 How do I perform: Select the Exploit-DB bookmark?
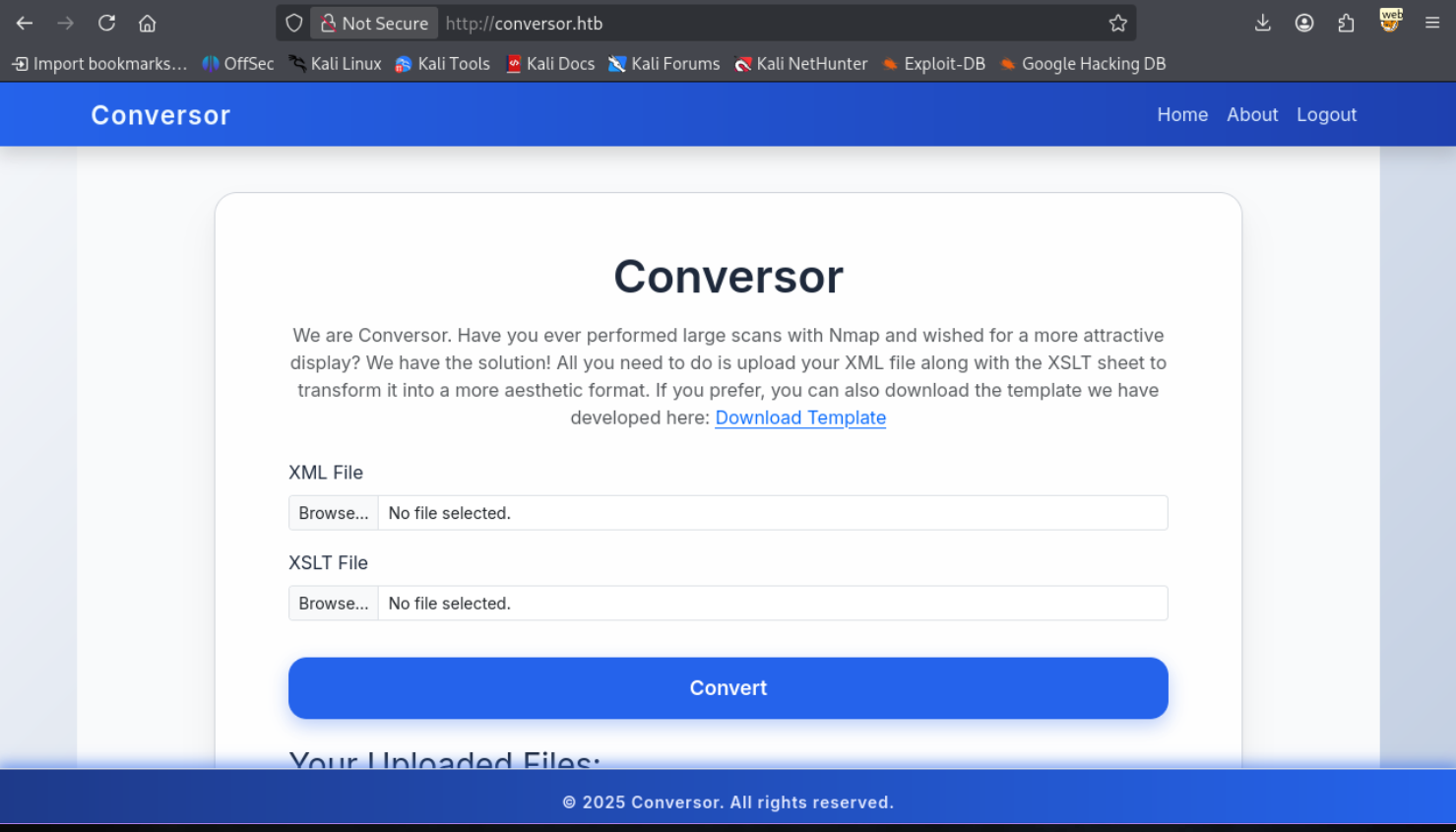click(x=932, y=63)
